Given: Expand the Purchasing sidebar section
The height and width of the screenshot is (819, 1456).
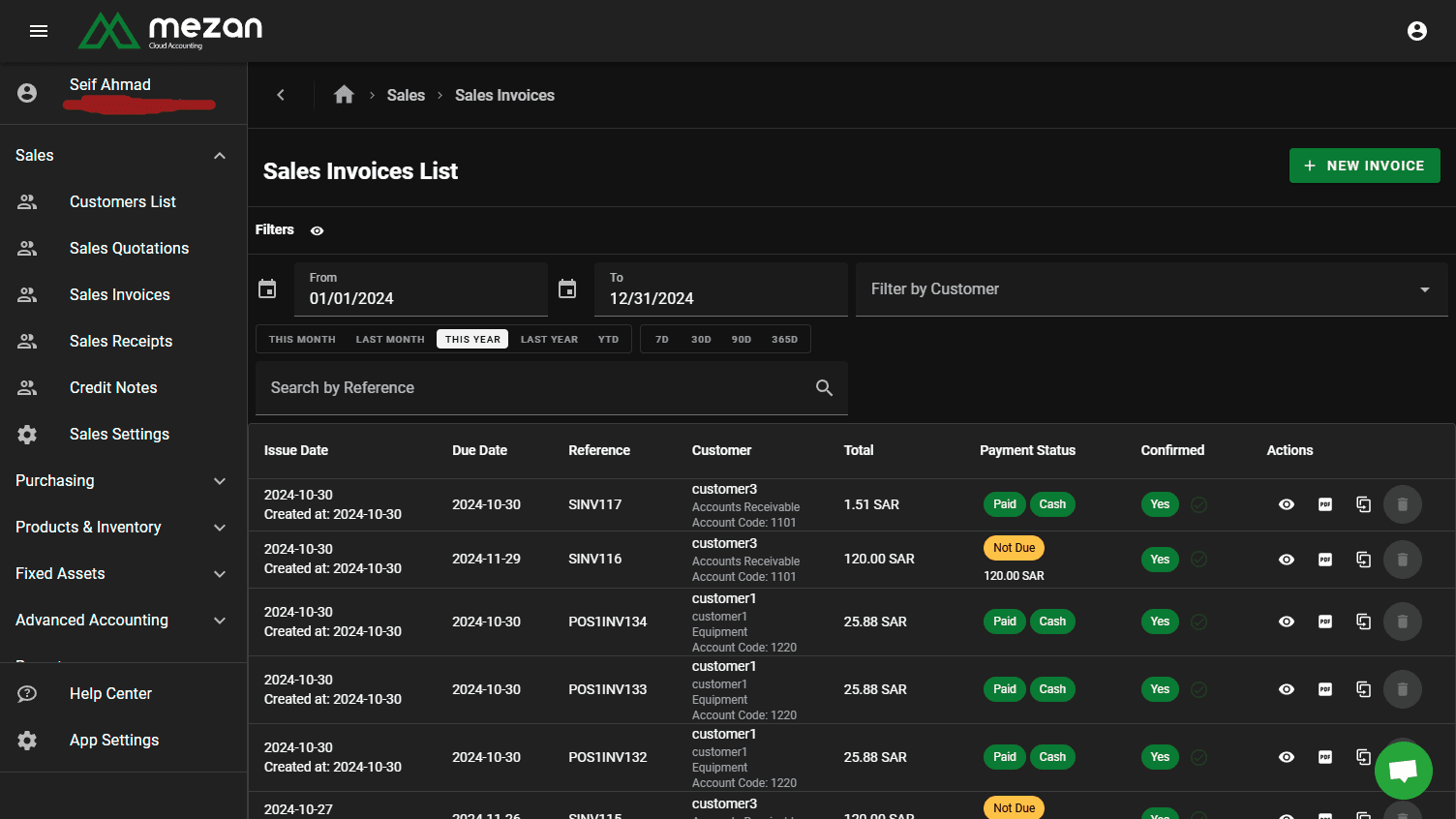Looking at the screenshot, I should coord(123,480).
